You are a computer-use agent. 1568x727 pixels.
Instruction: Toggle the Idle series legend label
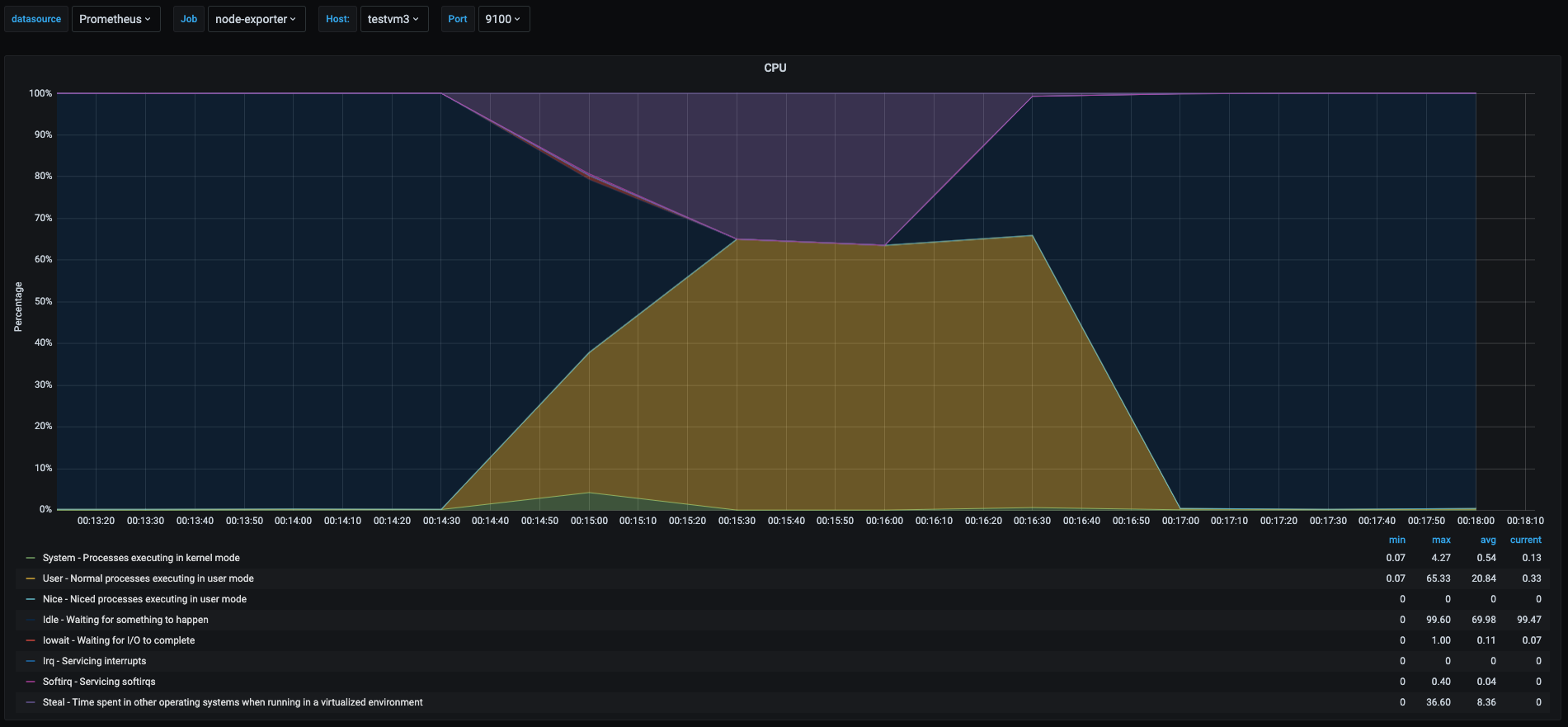(x=125, y=620)
